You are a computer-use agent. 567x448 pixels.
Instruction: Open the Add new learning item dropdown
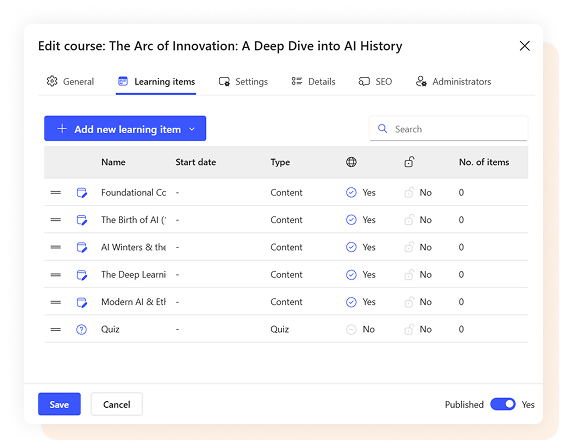coord(125,128)
